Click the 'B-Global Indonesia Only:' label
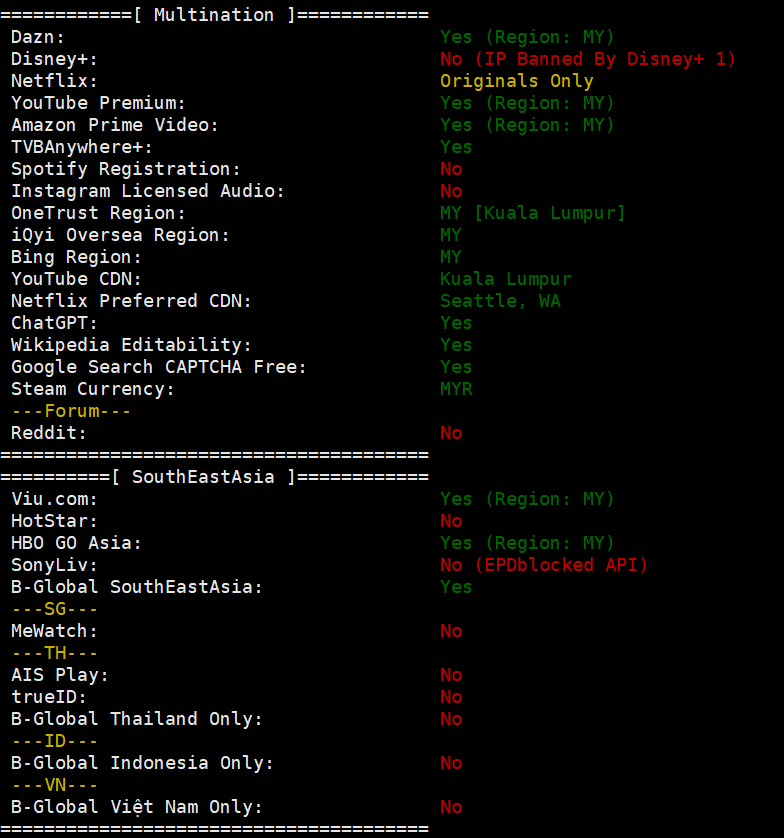Image resolution: width=784 pixels, height=838 pixels. [142, 763]
